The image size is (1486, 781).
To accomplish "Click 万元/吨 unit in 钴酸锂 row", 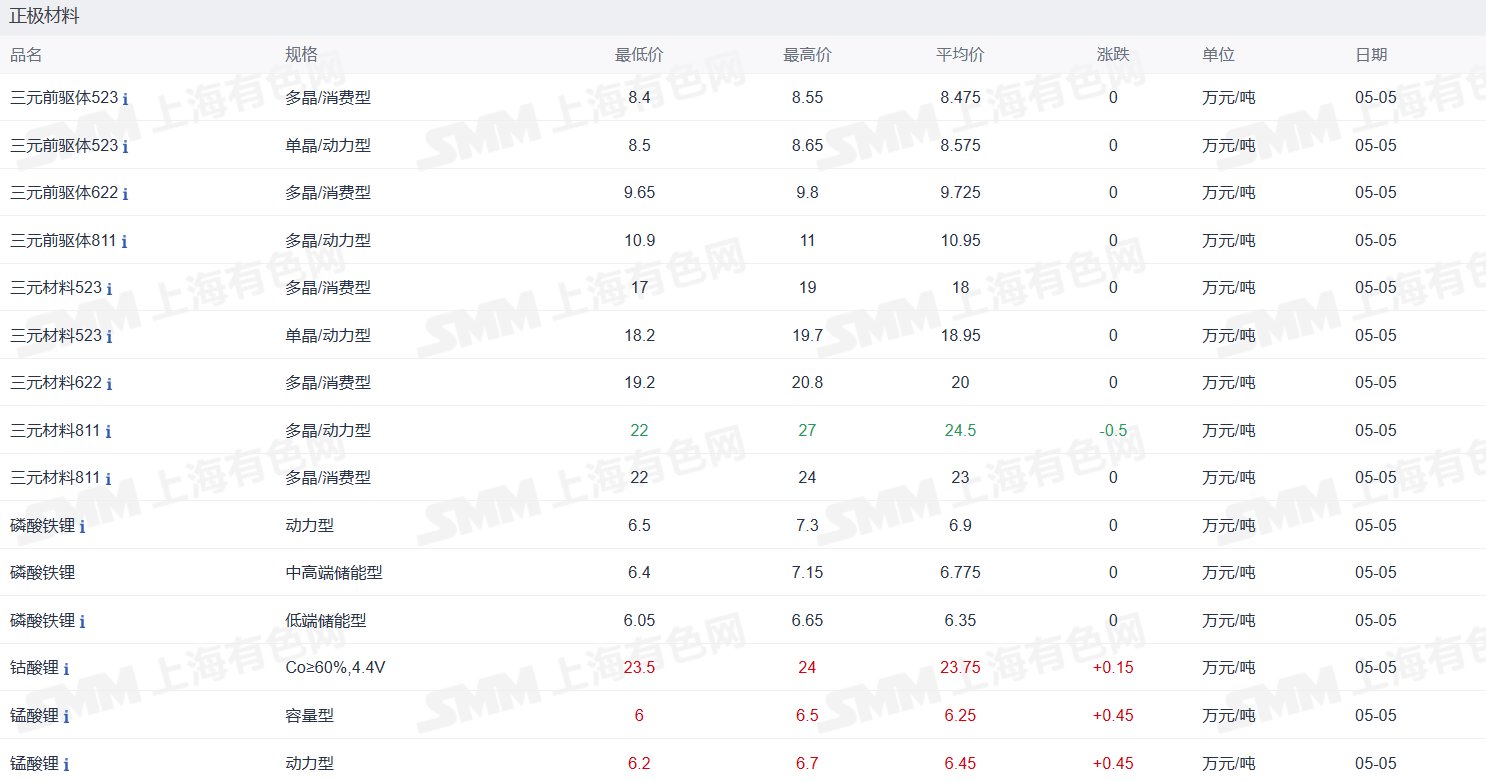I will click(x=1228, y=668).
